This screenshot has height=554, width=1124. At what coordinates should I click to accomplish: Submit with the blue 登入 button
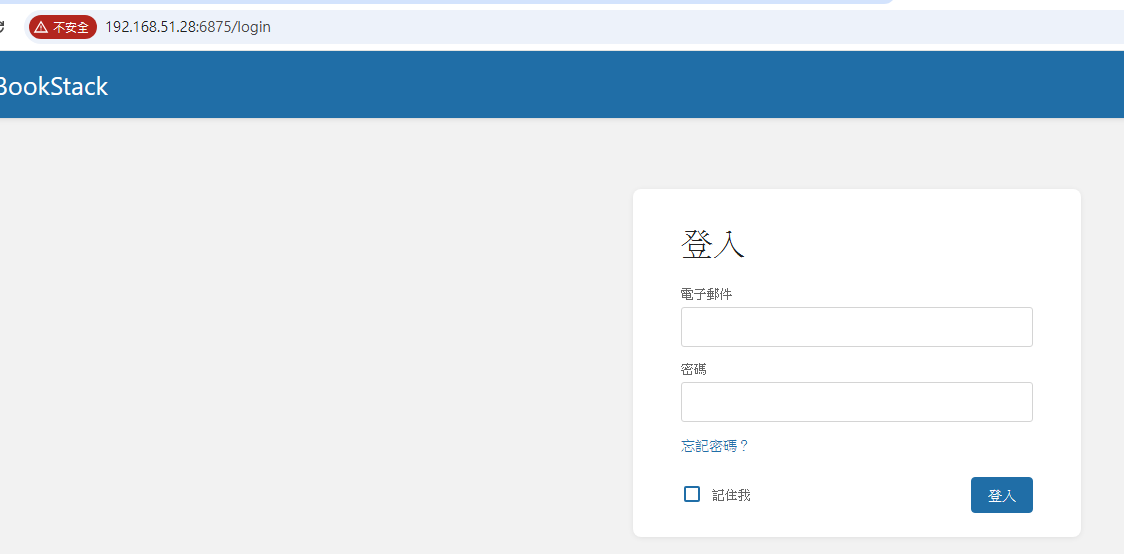(x=1001, y=495)
